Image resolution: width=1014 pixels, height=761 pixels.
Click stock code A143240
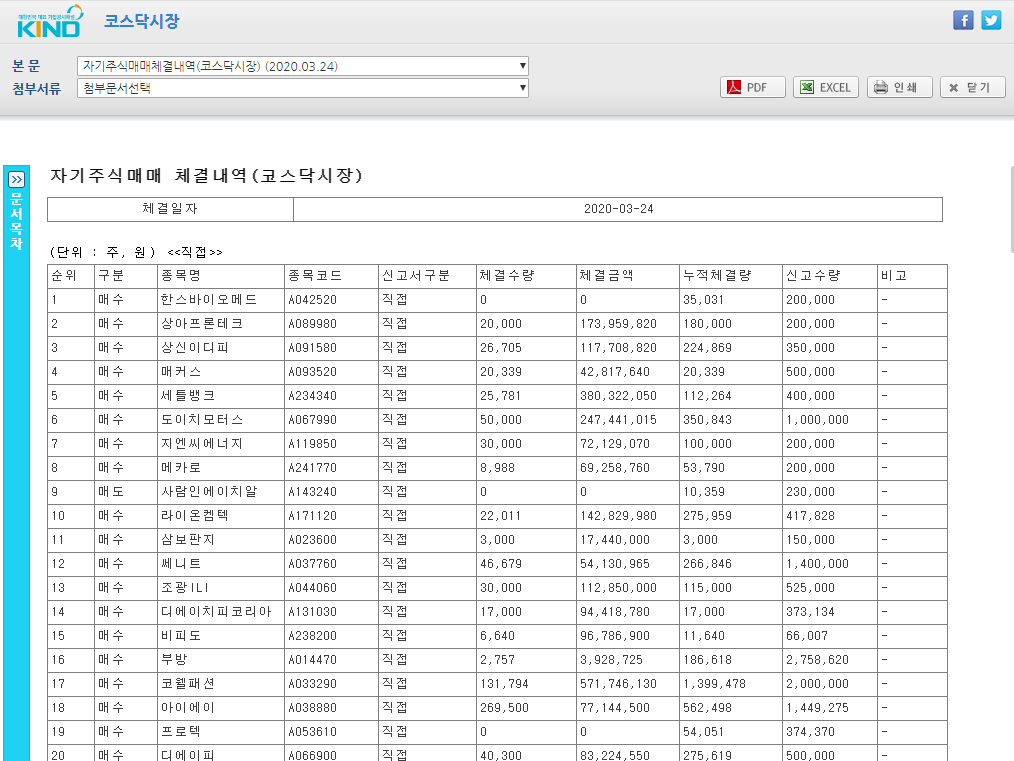pyautogui.click(x=312, y=492)
